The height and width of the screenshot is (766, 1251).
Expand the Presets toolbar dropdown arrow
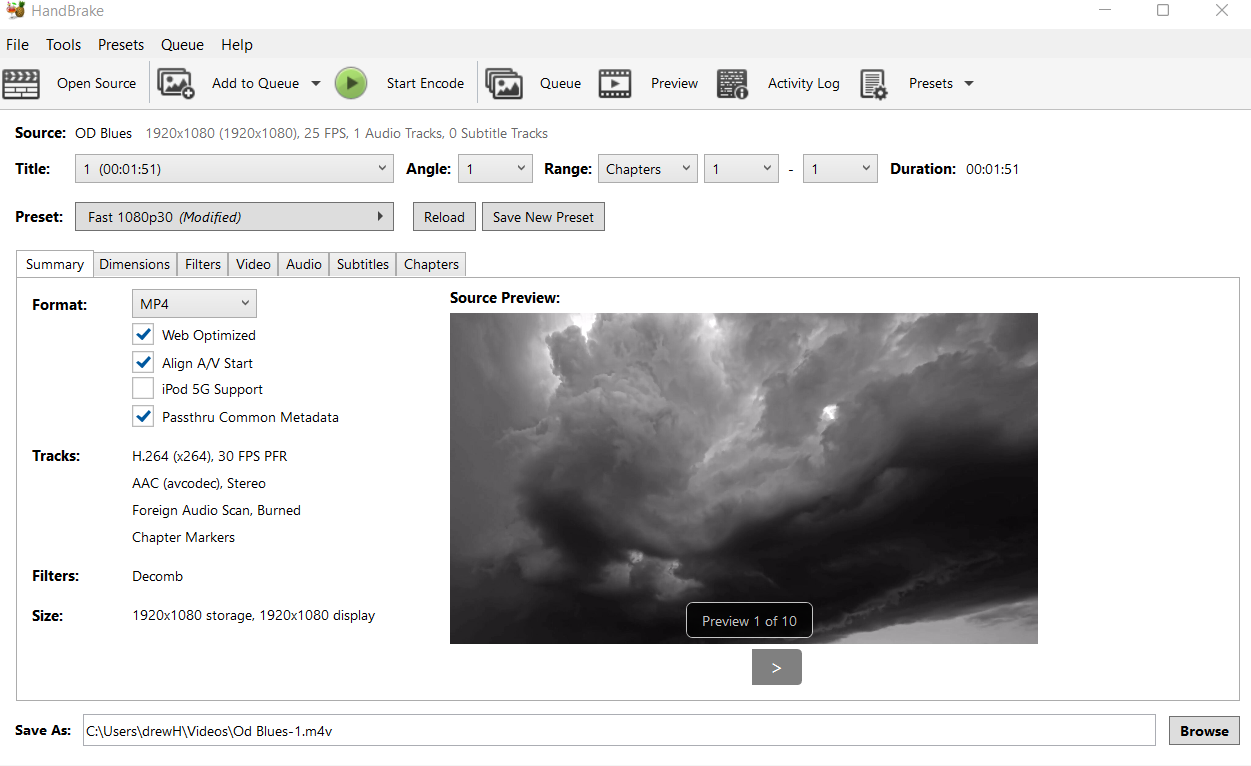(x=968, y=84)
